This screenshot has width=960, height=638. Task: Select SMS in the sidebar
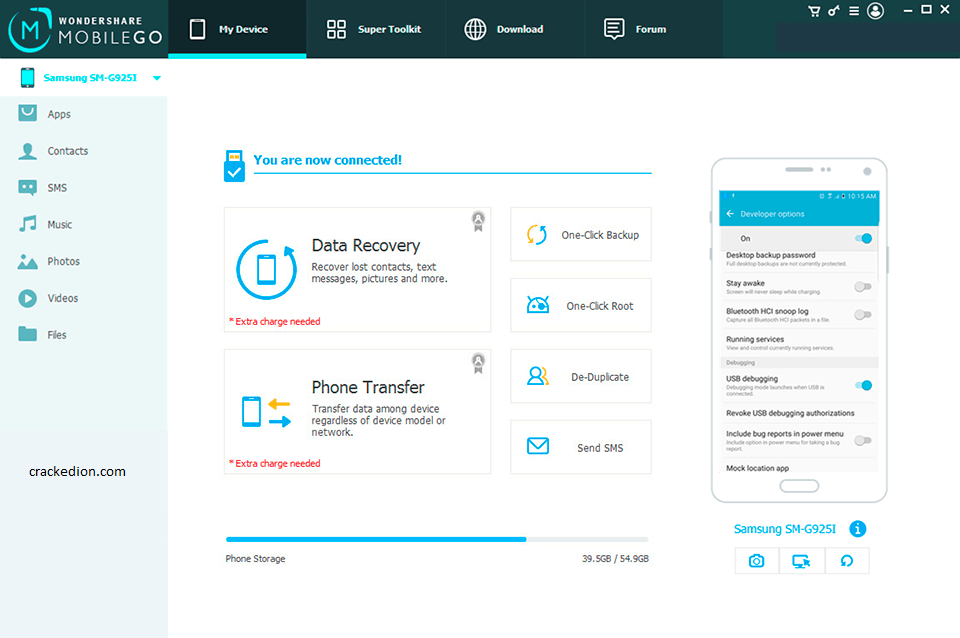pyautogui.click(x=84, y=187)
